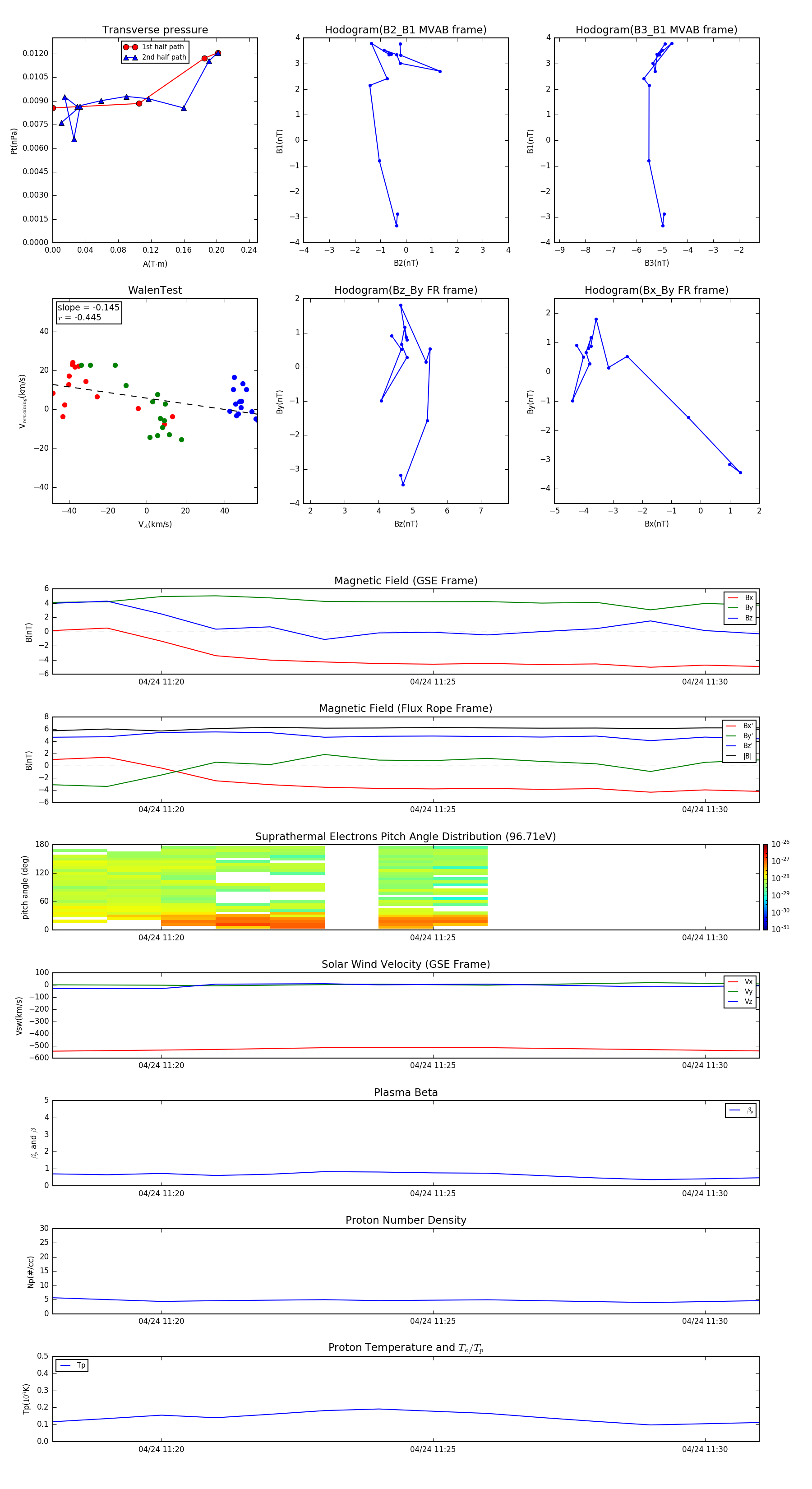
Task: Select the Vy legend entry in velocity panel
Action: coord(740,991)
